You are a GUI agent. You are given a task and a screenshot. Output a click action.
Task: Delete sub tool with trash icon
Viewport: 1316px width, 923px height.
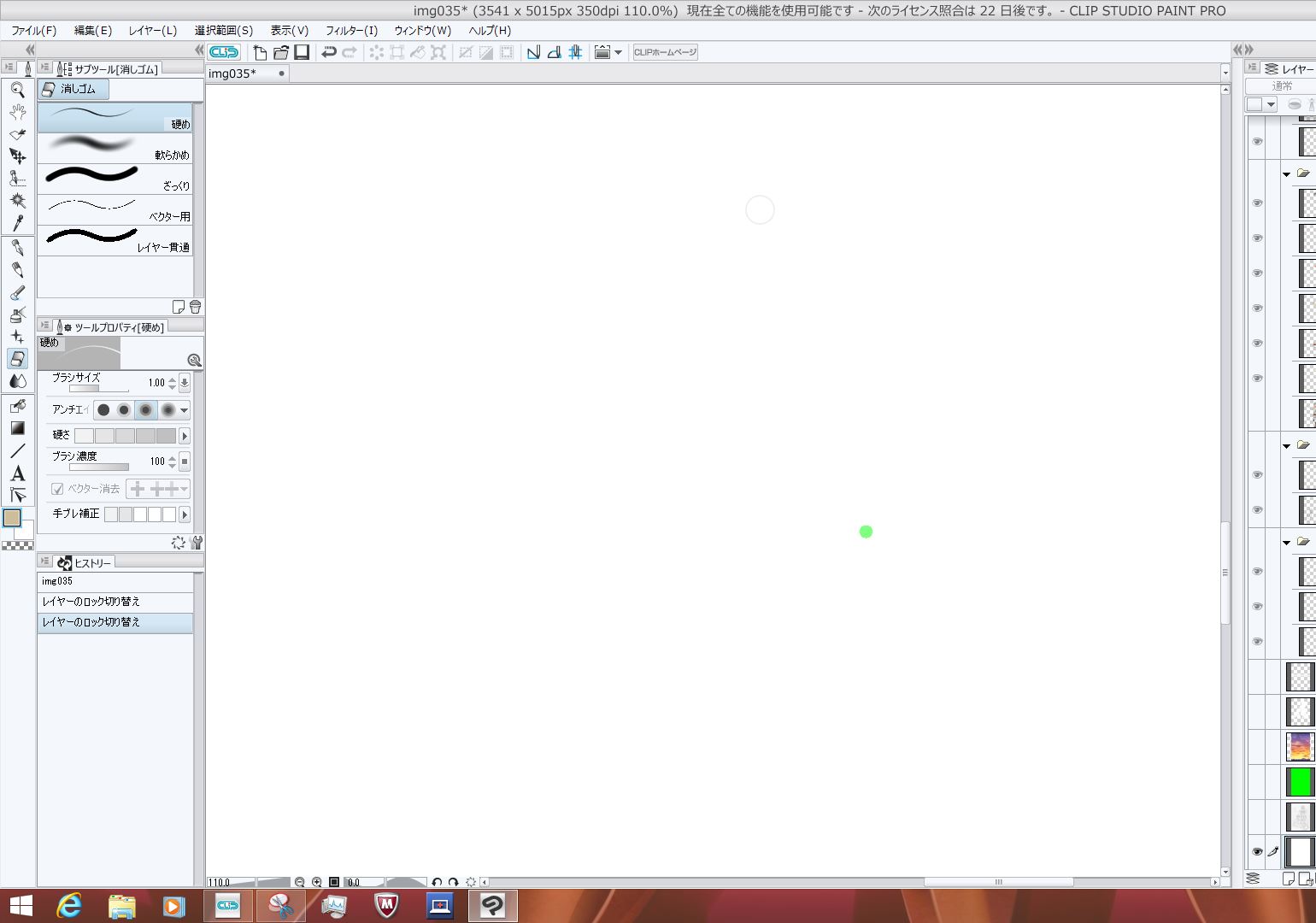[x=195, y=307]
